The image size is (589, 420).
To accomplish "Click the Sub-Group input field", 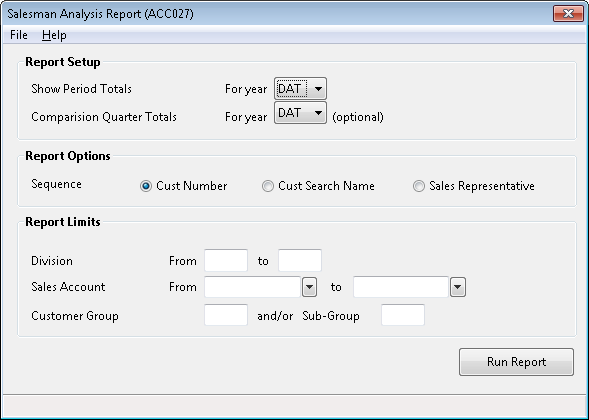I will (x=403, y=315).
